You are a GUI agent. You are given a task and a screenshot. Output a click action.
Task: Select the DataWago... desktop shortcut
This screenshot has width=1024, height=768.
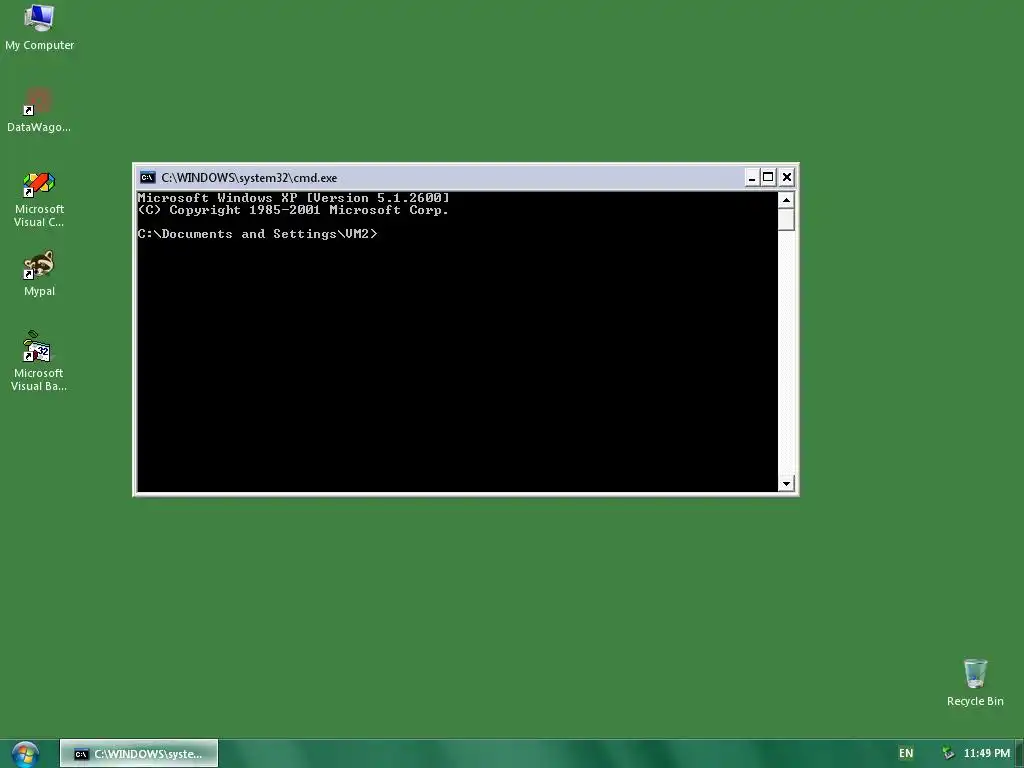pyautogui.click(x=39, y=110)
